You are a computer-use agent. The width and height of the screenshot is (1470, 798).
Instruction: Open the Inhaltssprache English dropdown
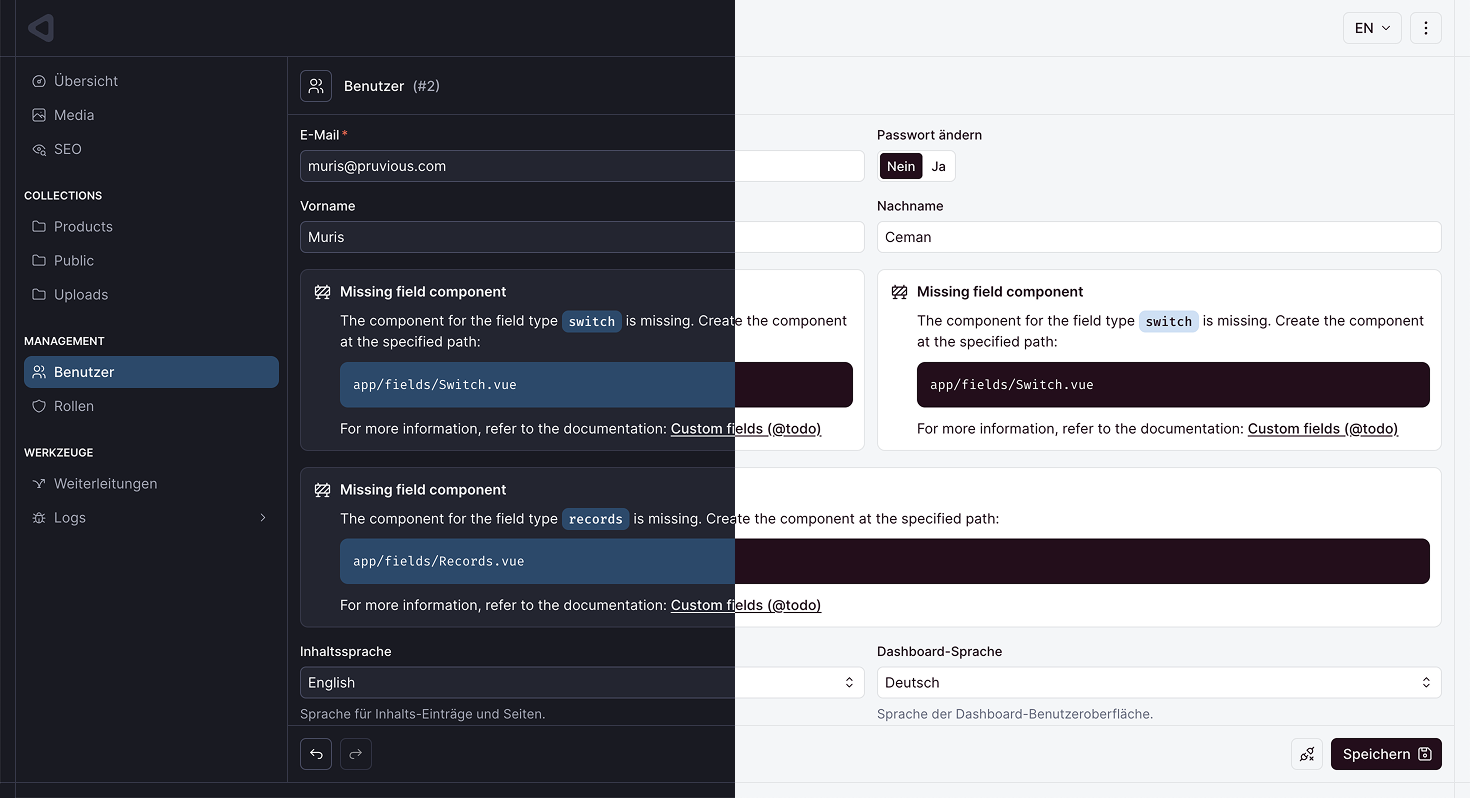582,682
